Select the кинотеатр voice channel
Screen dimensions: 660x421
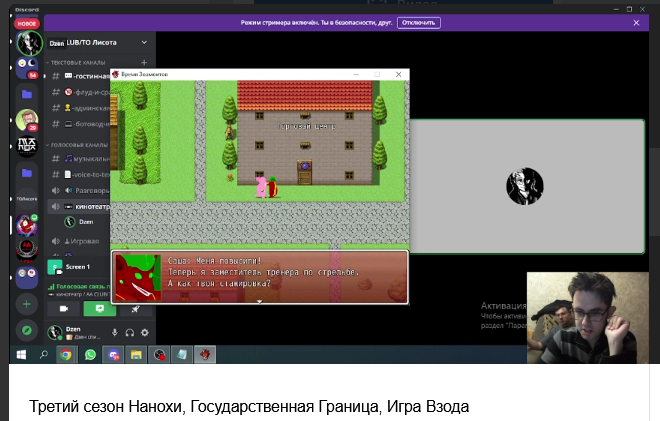(80, 207)
